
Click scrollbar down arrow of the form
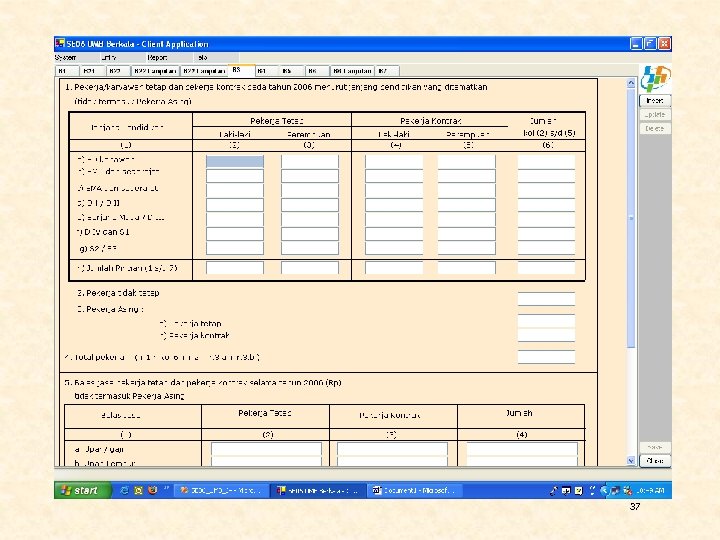click(x=631, y=460)
